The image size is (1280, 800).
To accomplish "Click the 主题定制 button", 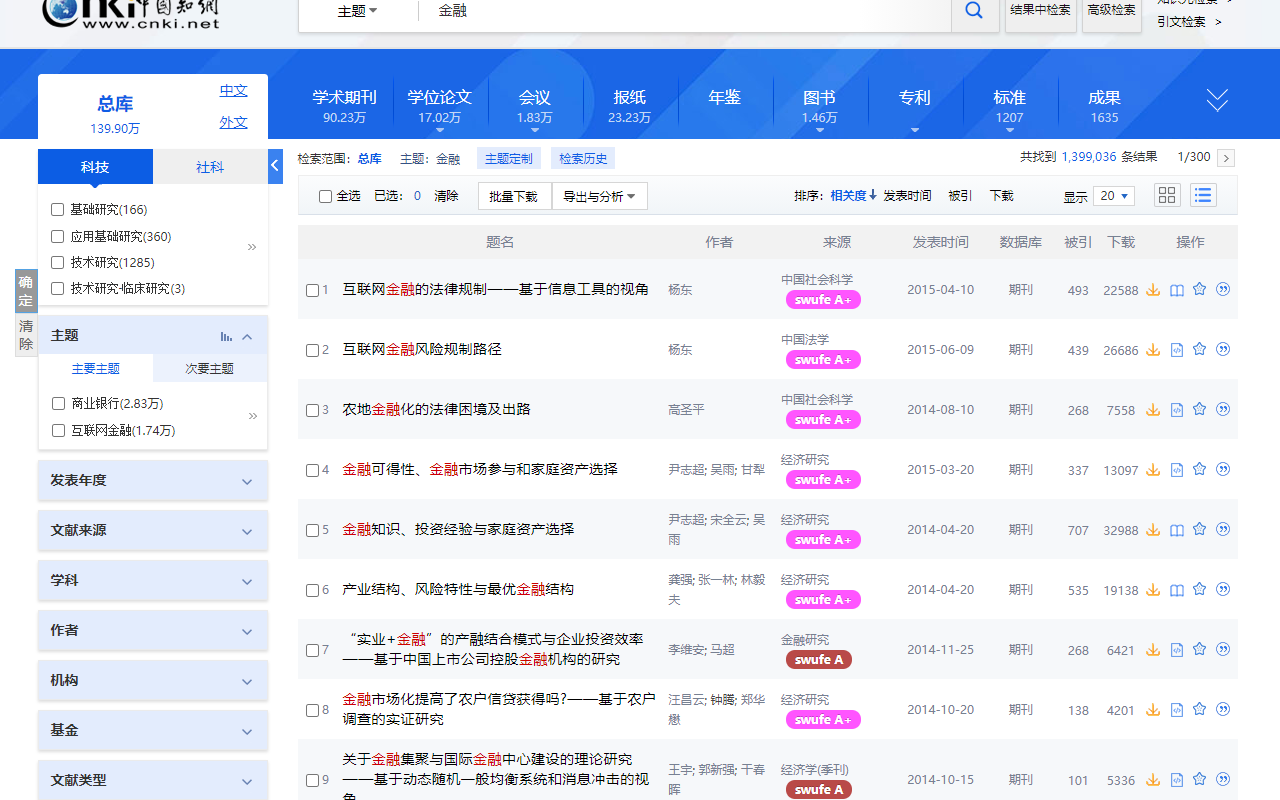I will click(509, 158).
